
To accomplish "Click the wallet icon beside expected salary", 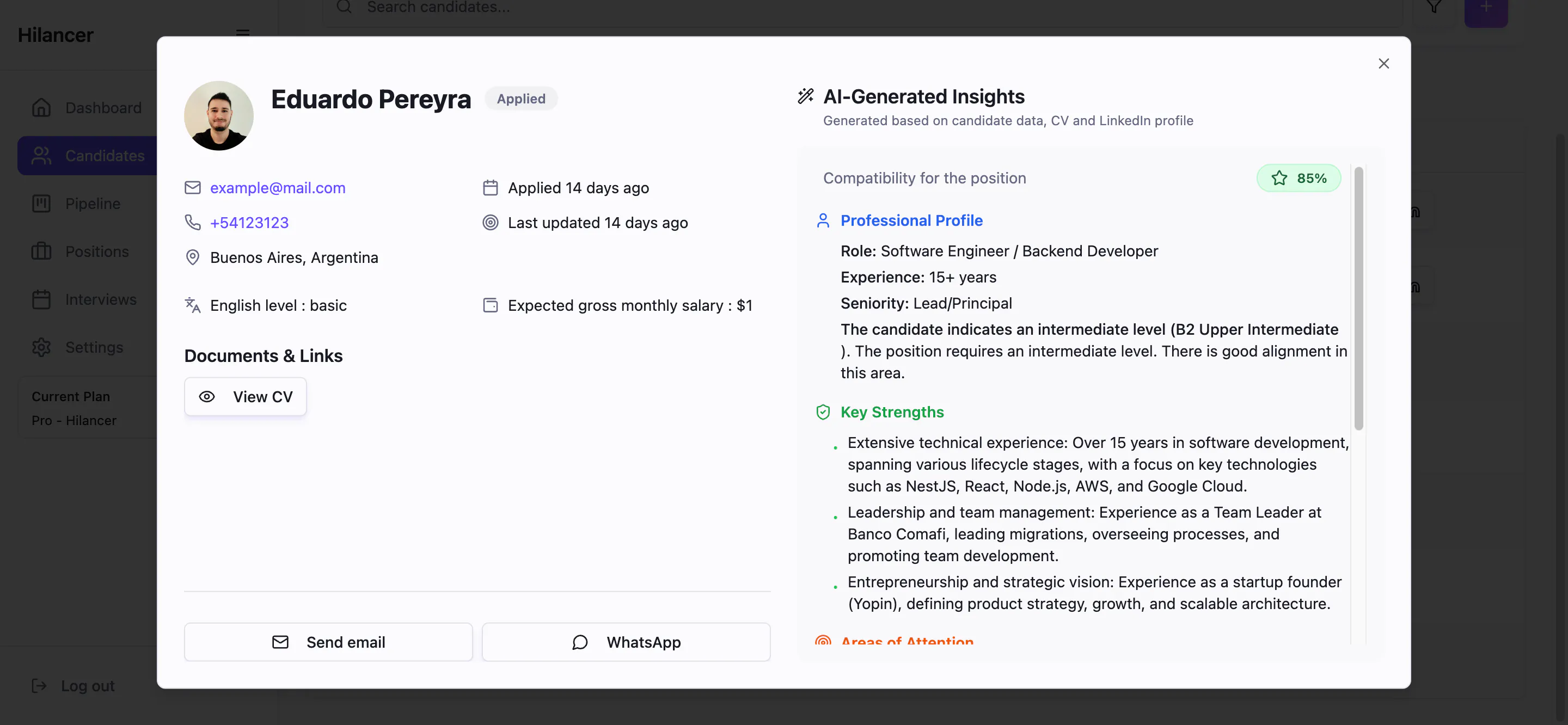I will tap(490, 305).
